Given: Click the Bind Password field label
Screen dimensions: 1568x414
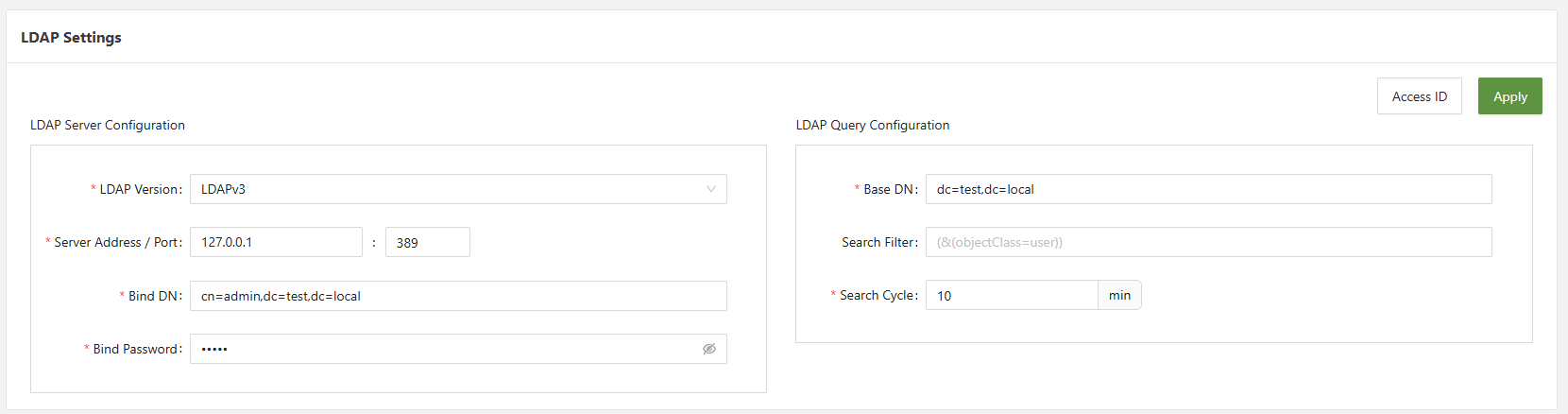Looking at the screenshot, I should (136, 349).
